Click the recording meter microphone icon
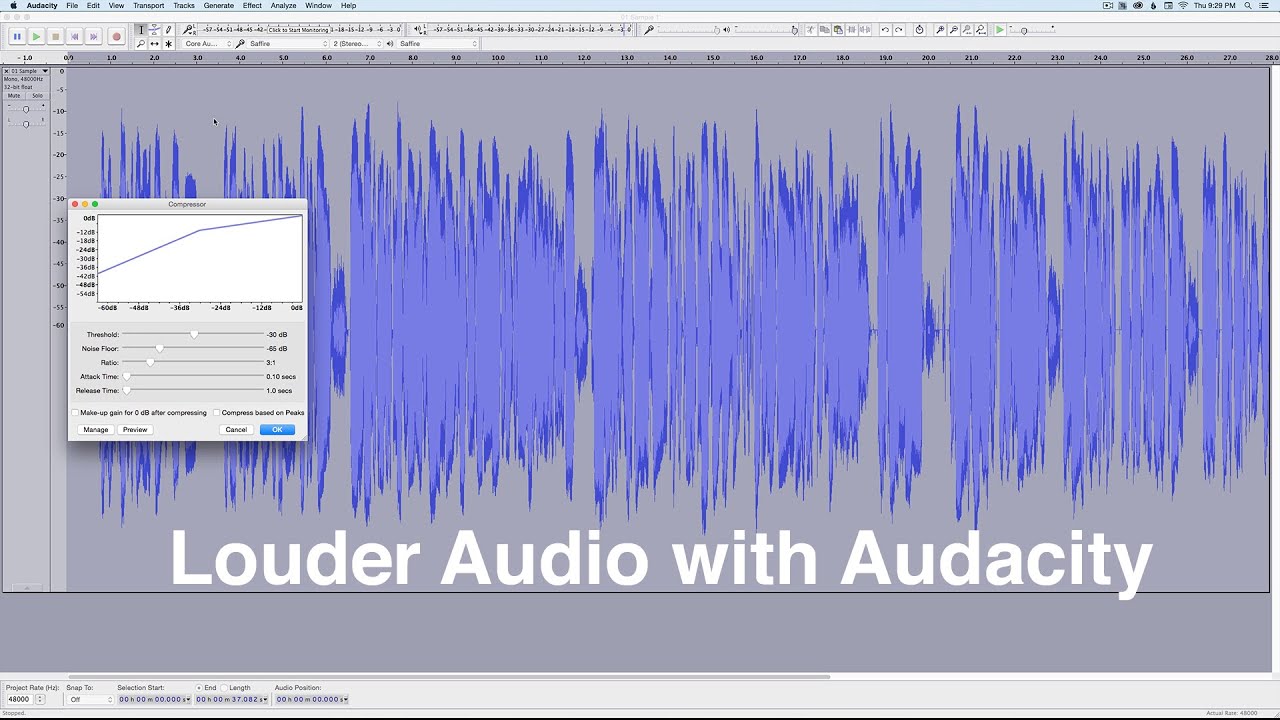This screenshot has width=1280, height=720. pyautogui.click(x=187, y=29)
